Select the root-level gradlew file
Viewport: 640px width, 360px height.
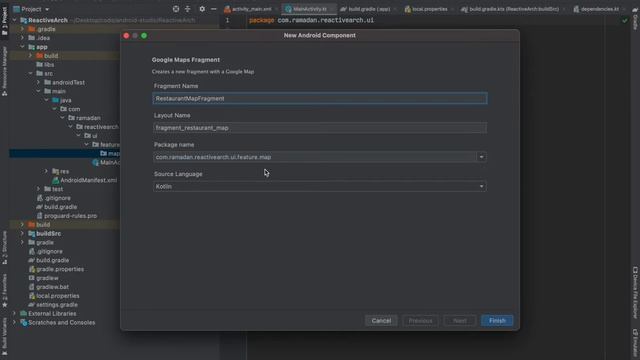click(x=43, y=278)
